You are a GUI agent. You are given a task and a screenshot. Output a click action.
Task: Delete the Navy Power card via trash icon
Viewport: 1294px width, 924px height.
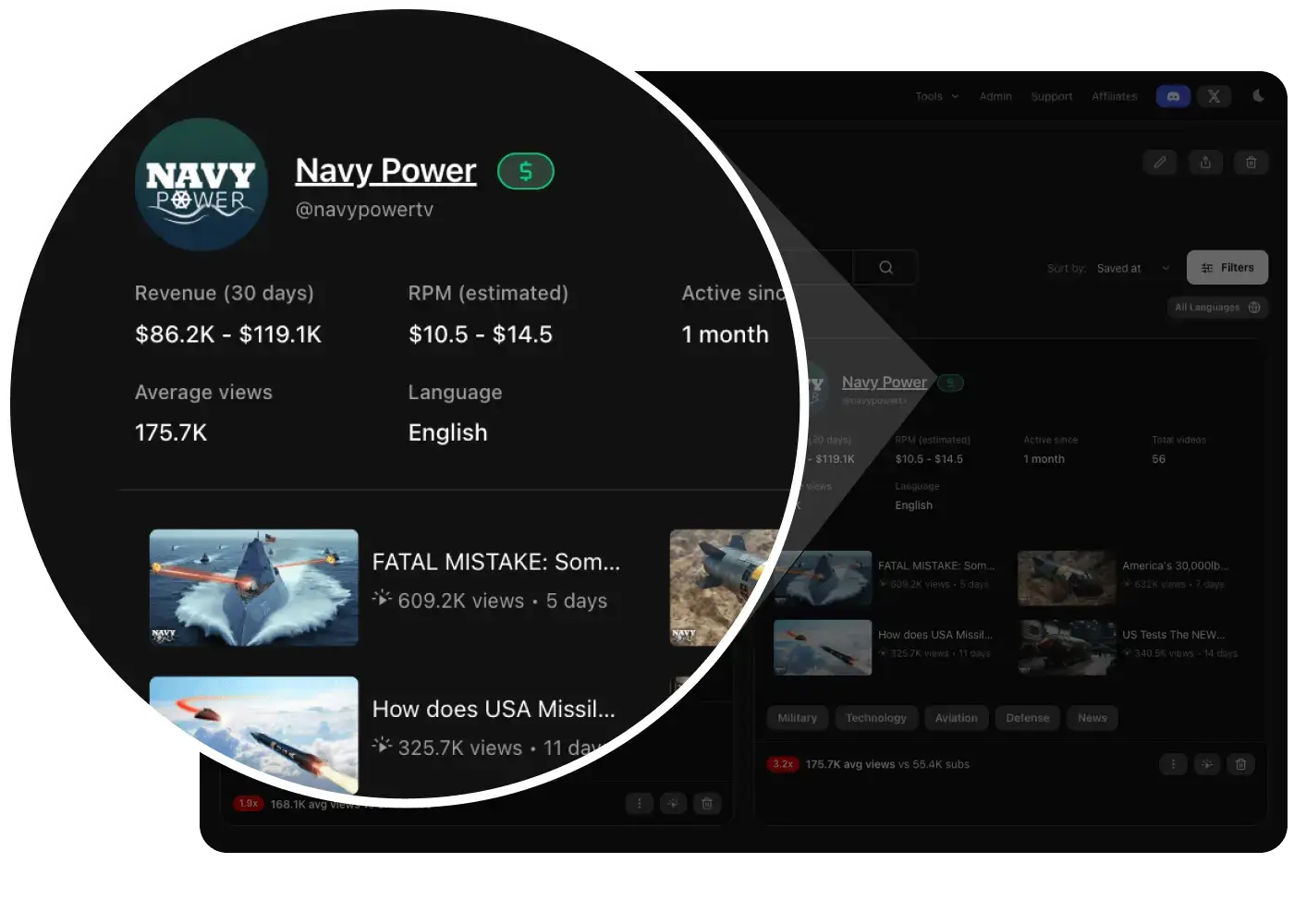[x=1240, y=764]
